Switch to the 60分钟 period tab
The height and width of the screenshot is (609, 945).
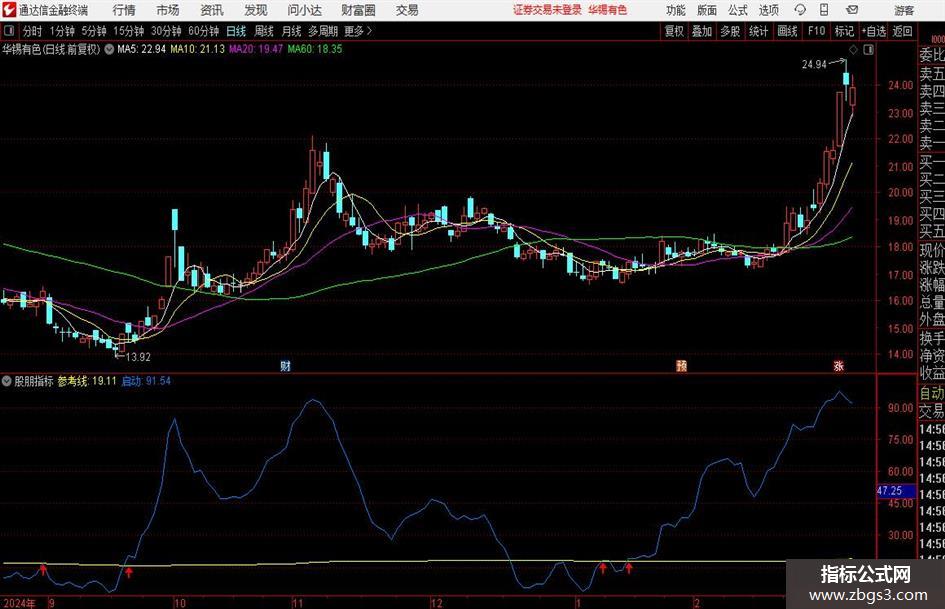click(203, 31)
